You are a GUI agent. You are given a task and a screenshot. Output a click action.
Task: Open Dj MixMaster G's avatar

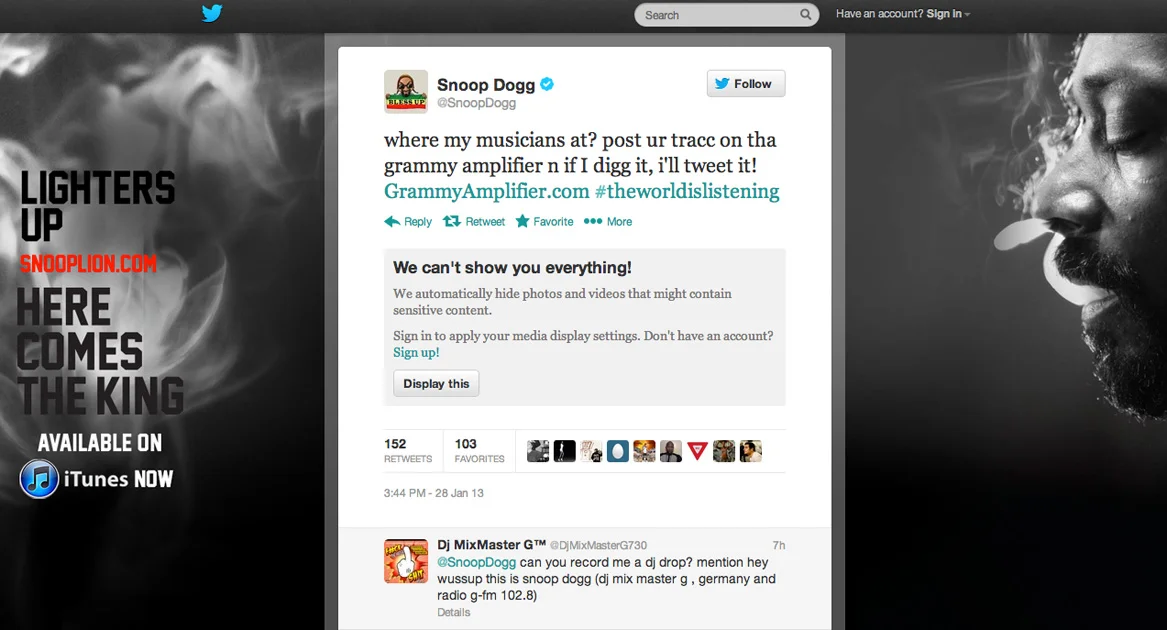coord(406,561)
